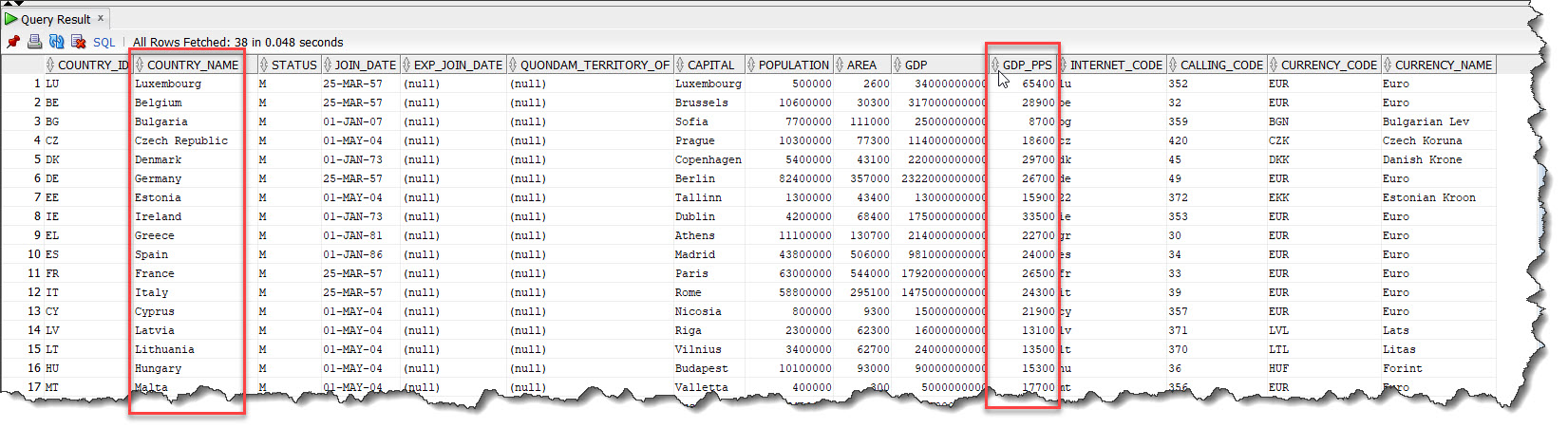Click the sort icon on the JOIN_DATE column

click(x=328, y=65)
